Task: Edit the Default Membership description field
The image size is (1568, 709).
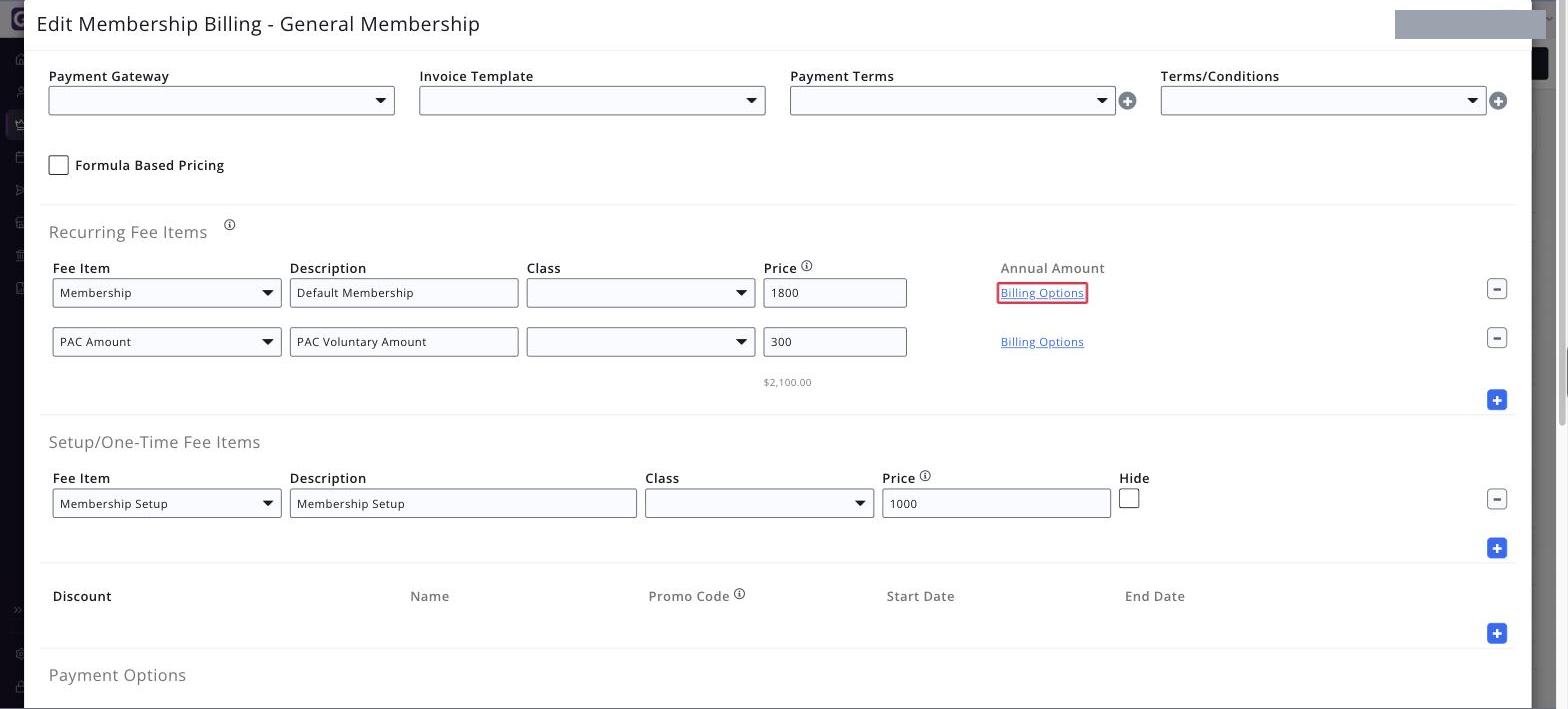Action: (404, 293)
